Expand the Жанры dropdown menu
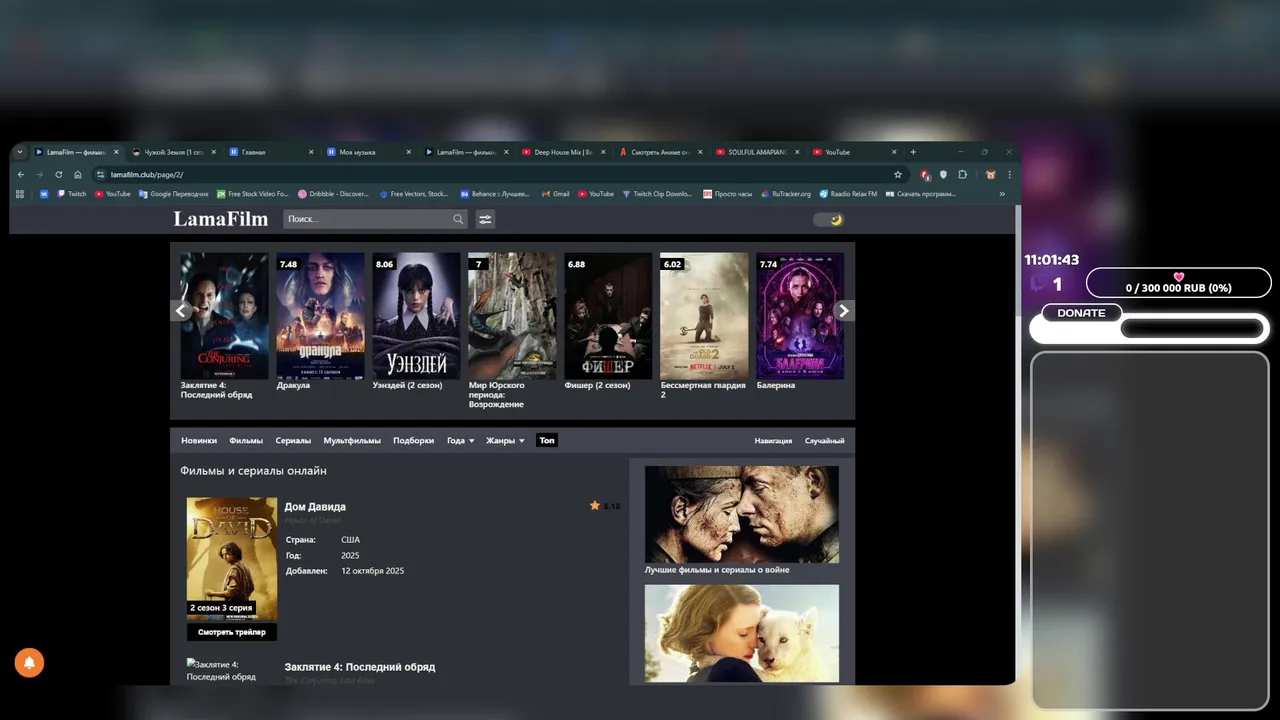This screenshot has width=1280, height=720. [505, 440]
